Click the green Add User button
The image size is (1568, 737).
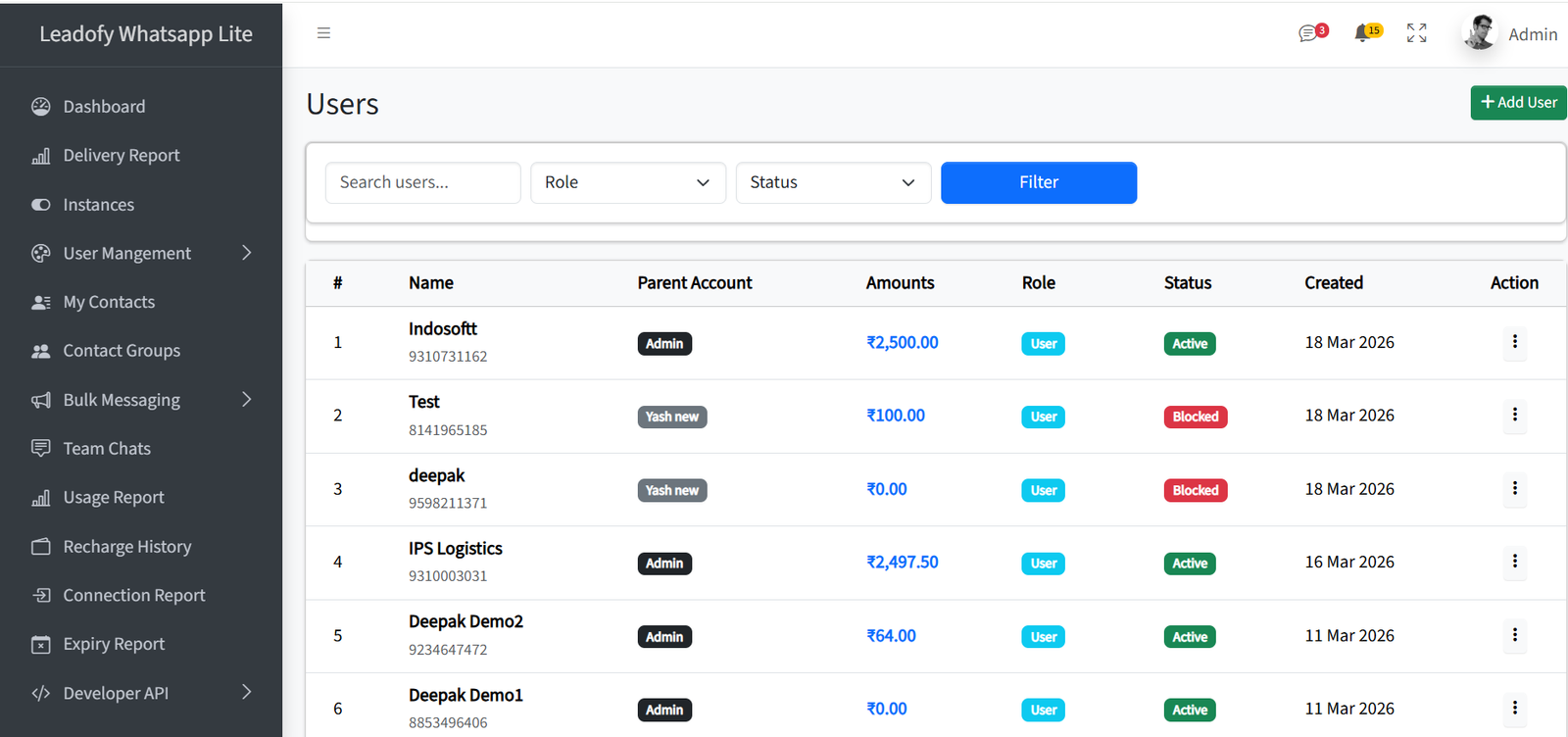pos(1518,103)
